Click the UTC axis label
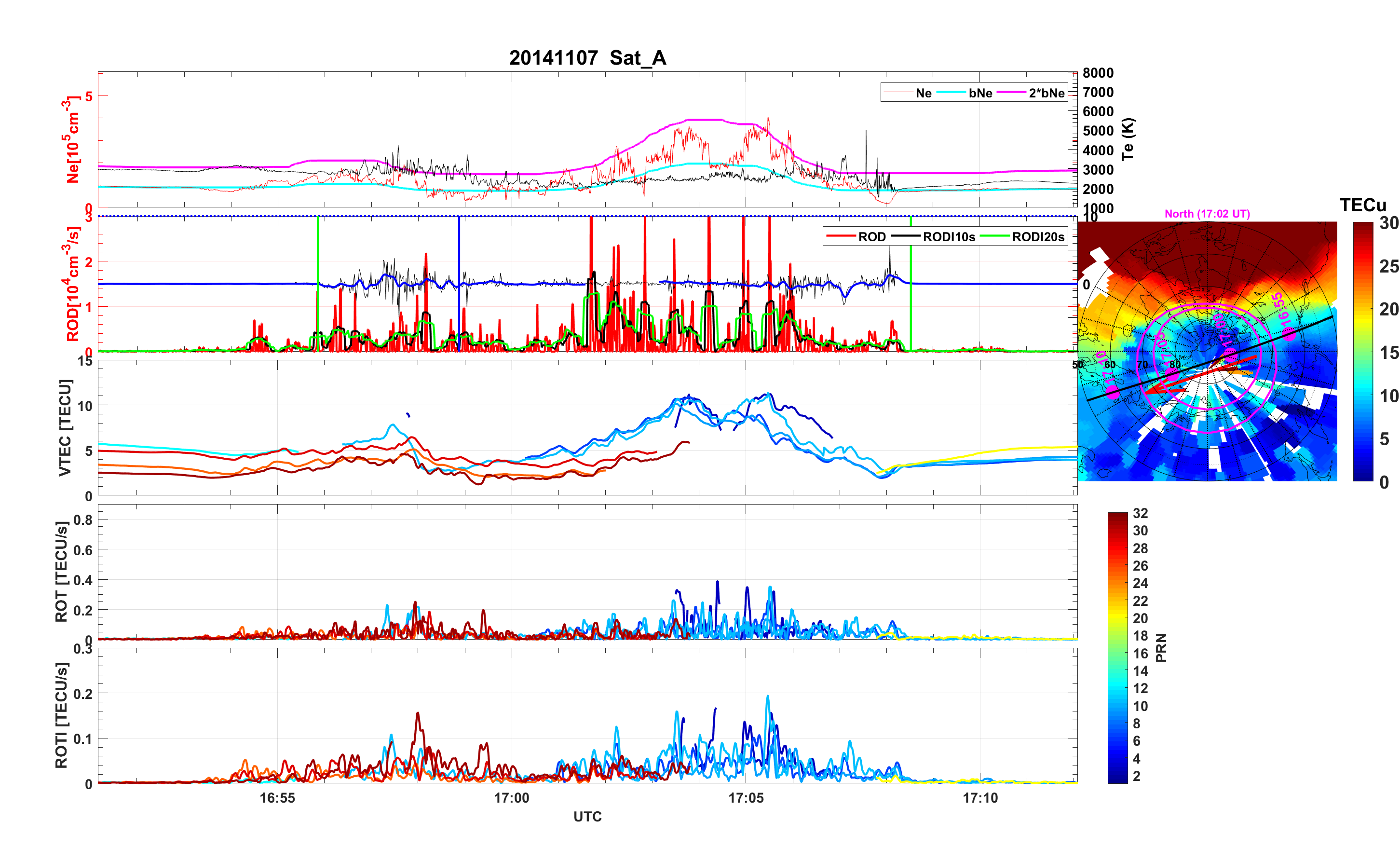 pos(587,817)
